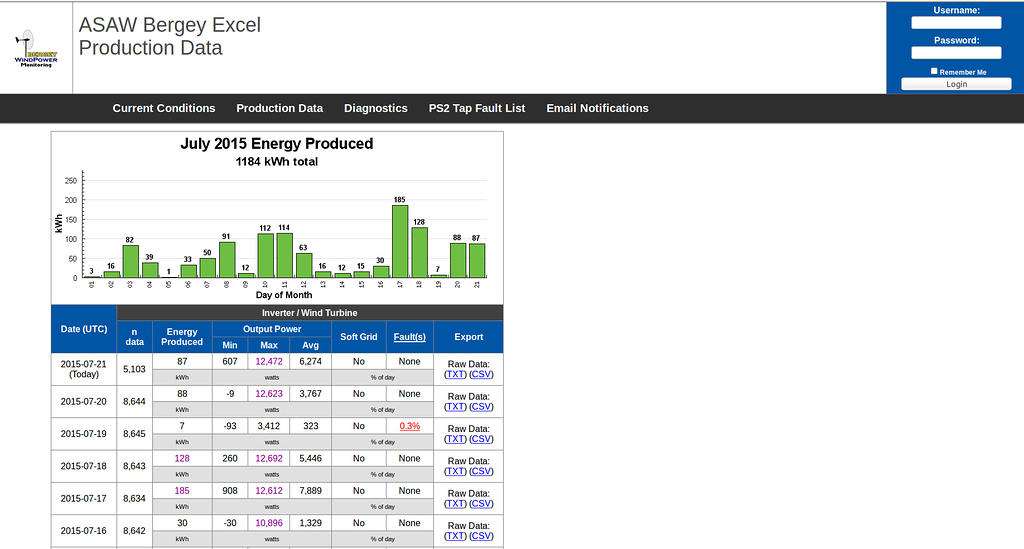Focus the Password input field

coord(956,53)
